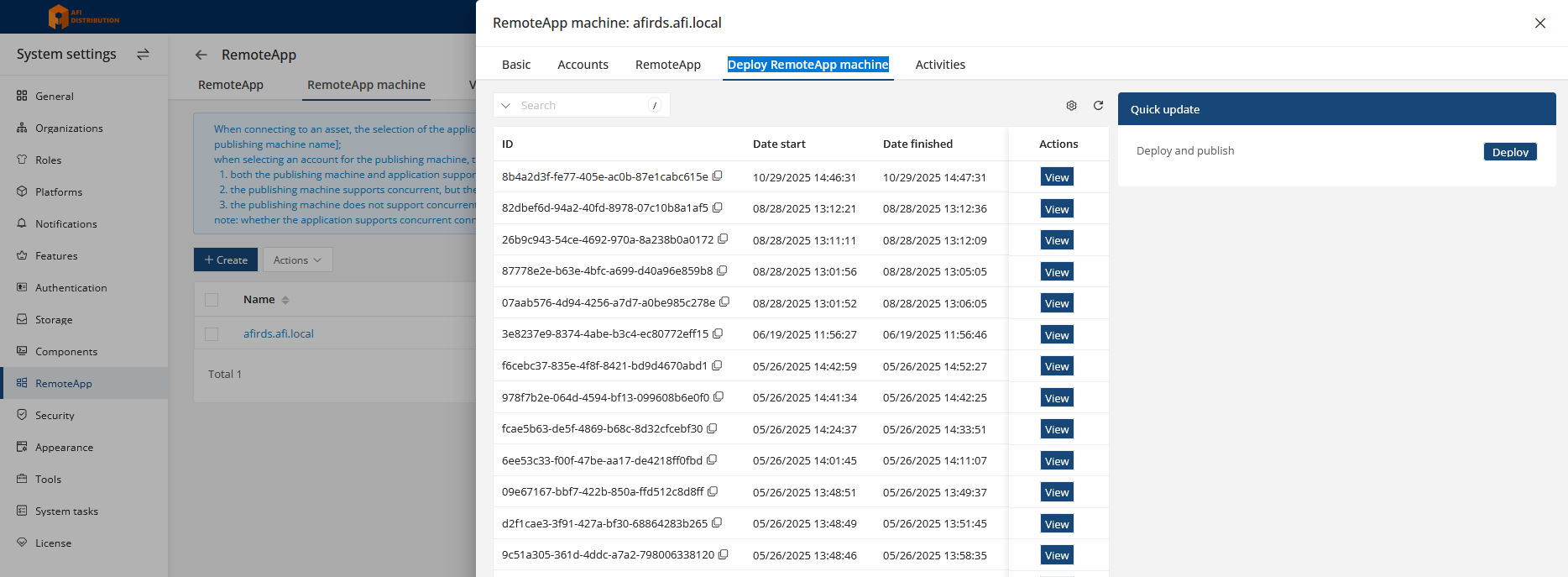Toggle the System settings sidebar collapse icon
Image resolution: width=1568 pixels, height=577 pixels.
pos(143,55)
